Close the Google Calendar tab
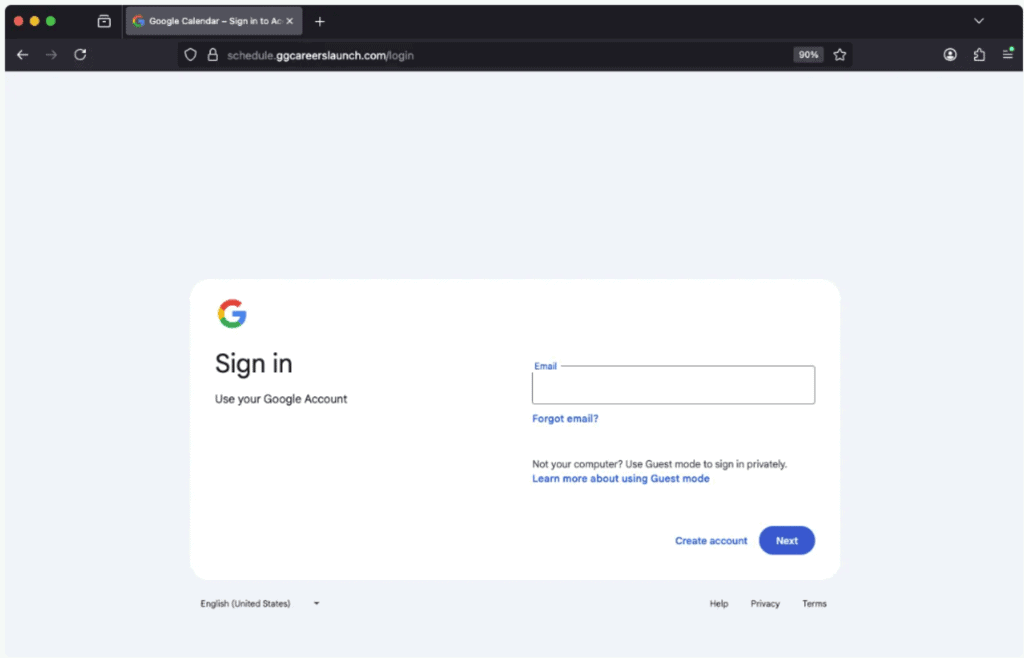The height and width of the screenshot is (658, 1024). [x=290, y=21]
